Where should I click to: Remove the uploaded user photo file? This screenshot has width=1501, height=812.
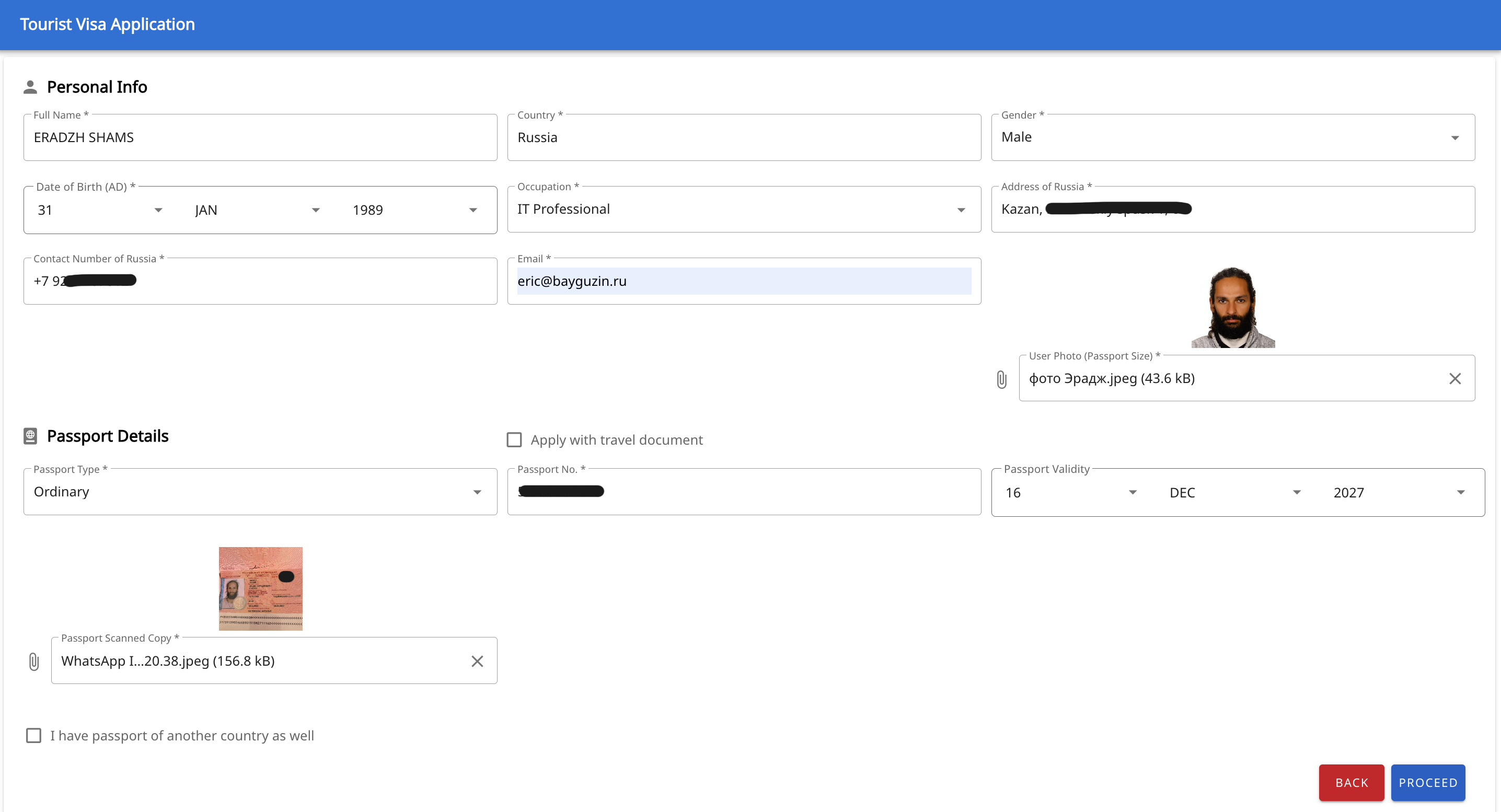(x=1454, y=379)
